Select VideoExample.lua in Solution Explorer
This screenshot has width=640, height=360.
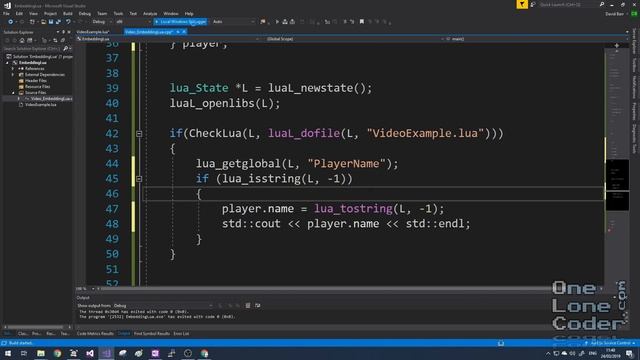coord(41,104)
